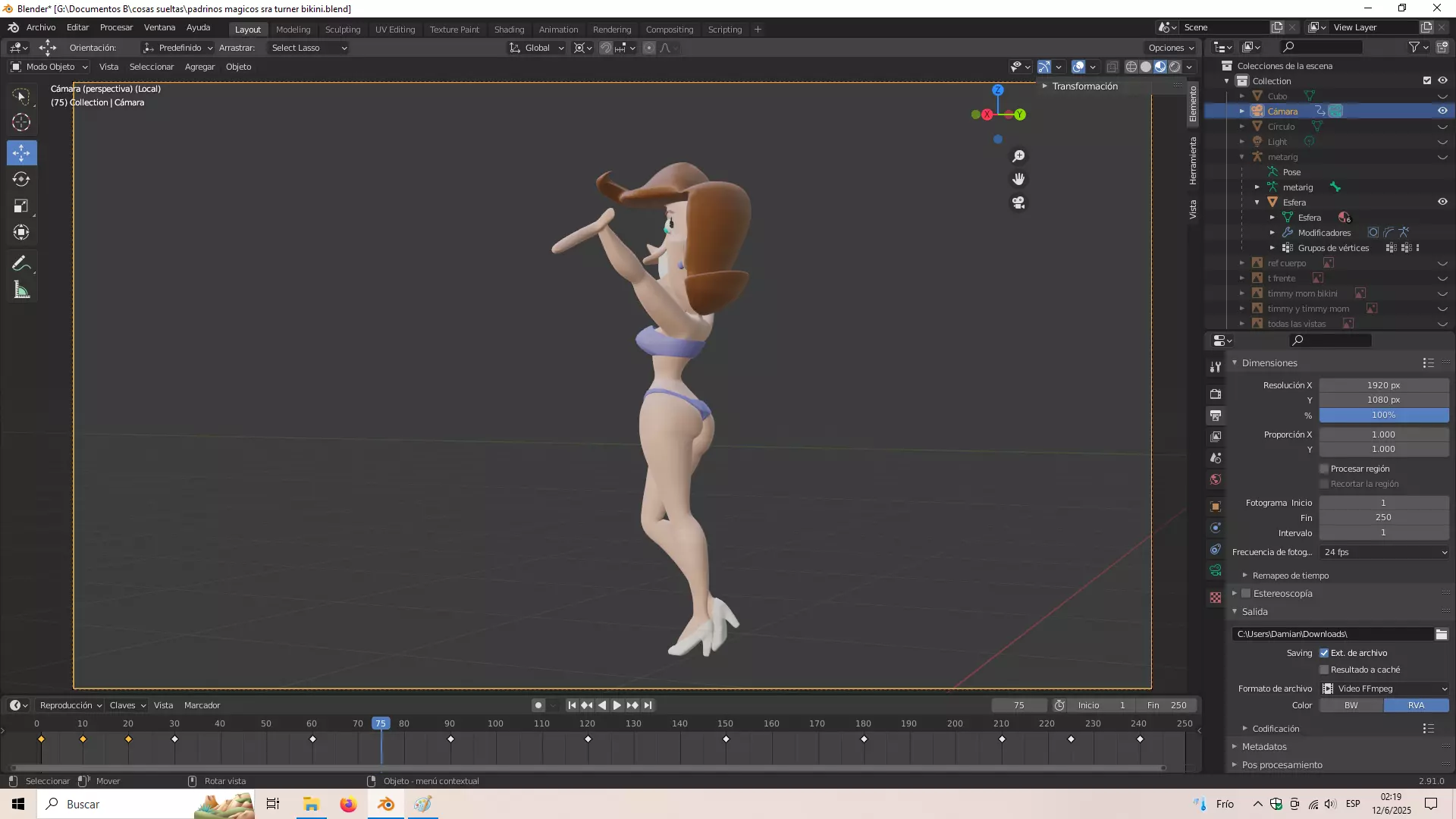
Task: Toggle camera view with the camera icon
Action: pos(1018,203)
